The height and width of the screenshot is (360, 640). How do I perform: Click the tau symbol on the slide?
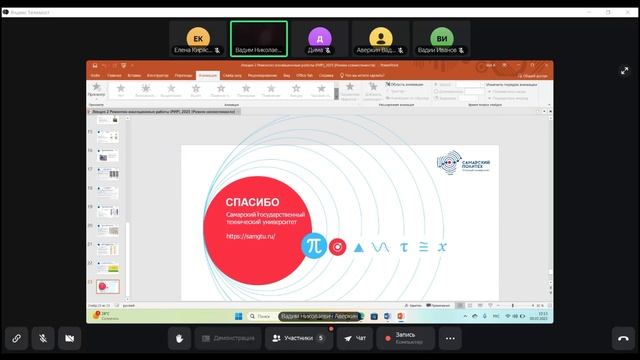(x=404, y=247)
